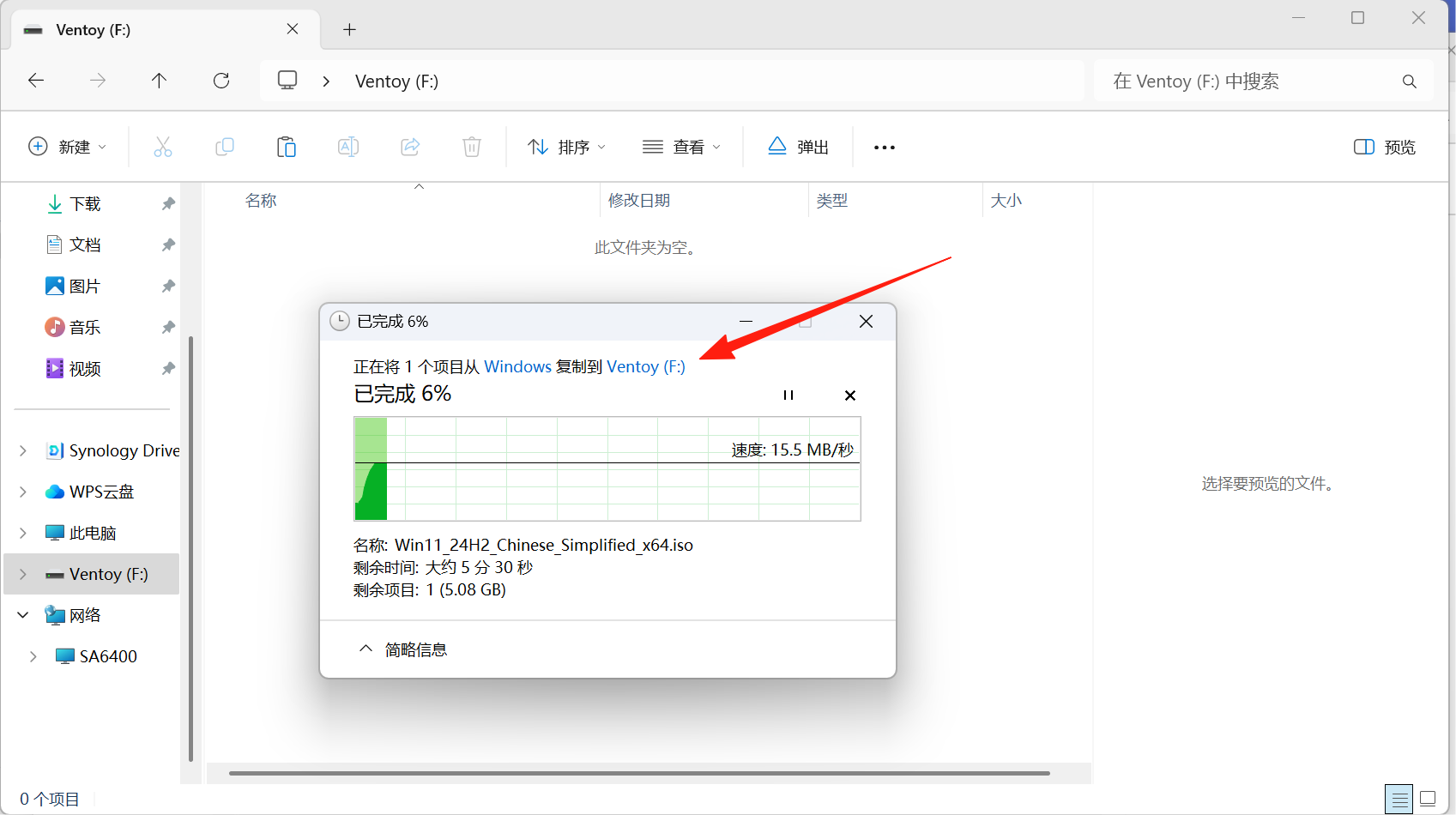
Task: Unpin Videos (视频) using its pin icon
Action: (168, 369)
